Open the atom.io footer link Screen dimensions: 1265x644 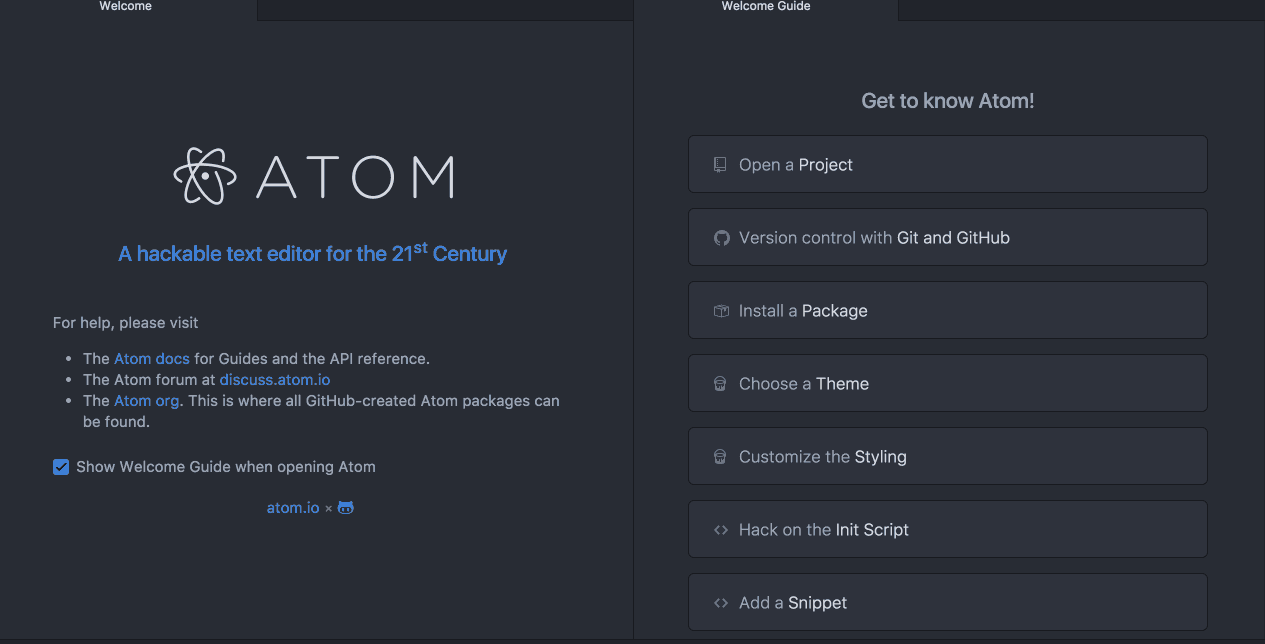[293, 508]
